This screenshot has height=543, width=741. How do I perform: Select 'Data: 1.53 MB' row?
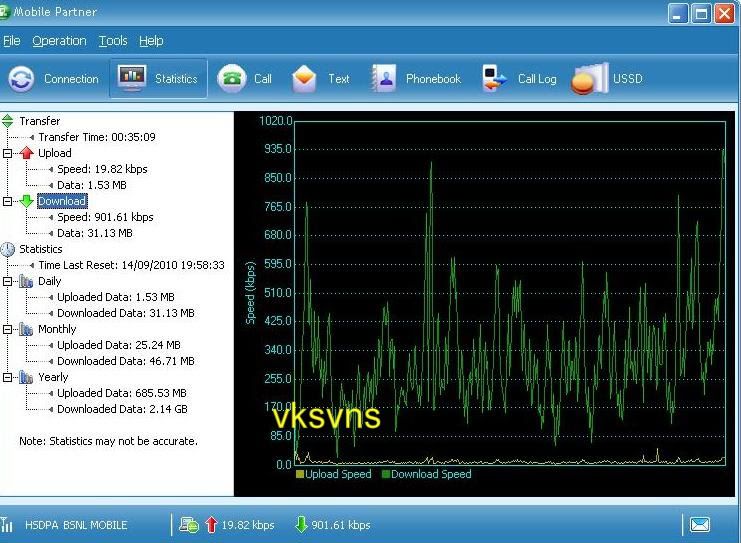pos(92,185)
